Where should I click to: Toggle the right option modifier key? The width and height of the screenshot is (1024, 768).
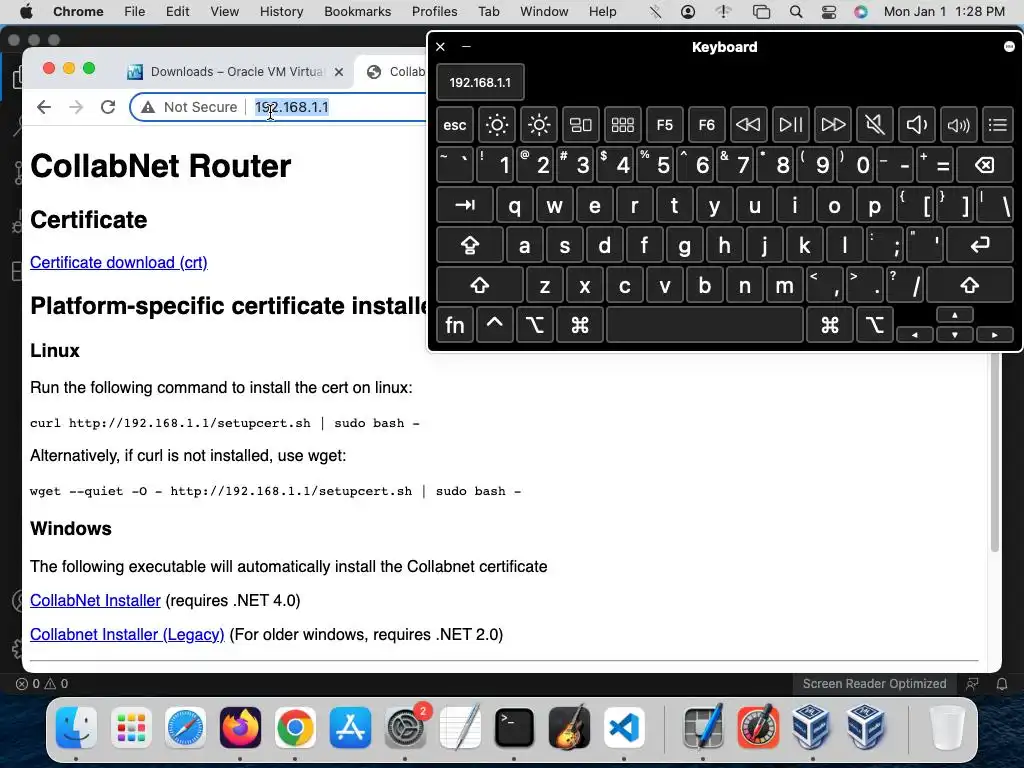coord(875,325)
